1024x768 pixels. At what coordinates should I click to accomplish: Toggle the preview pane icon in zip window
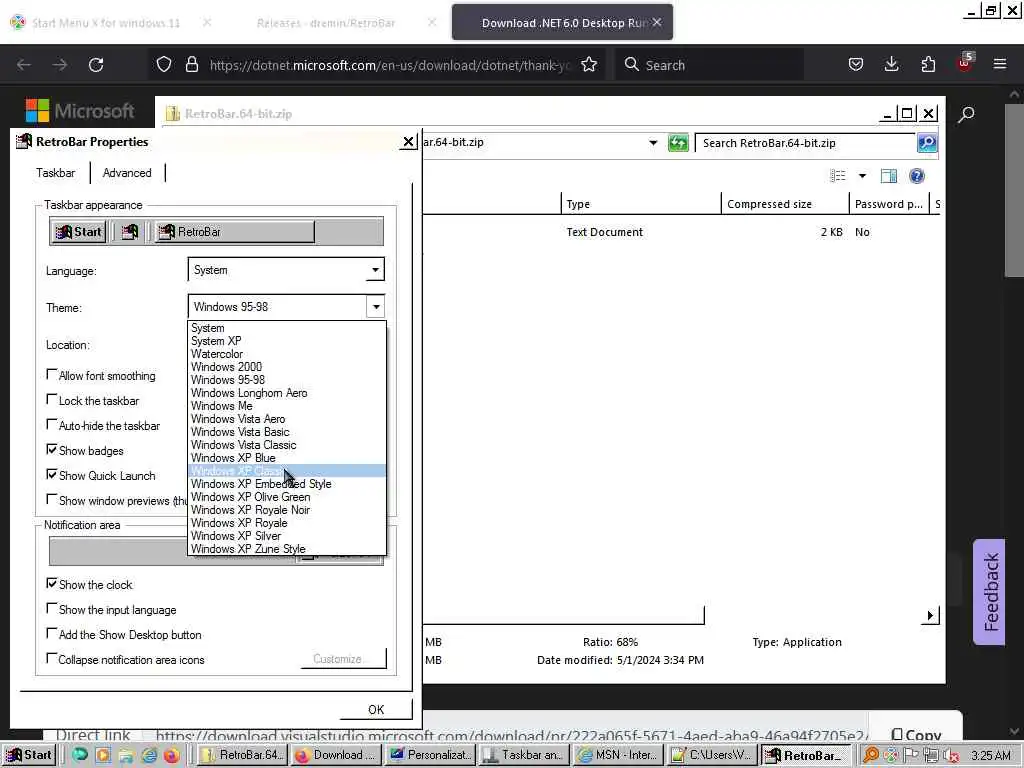pos(889,176)
